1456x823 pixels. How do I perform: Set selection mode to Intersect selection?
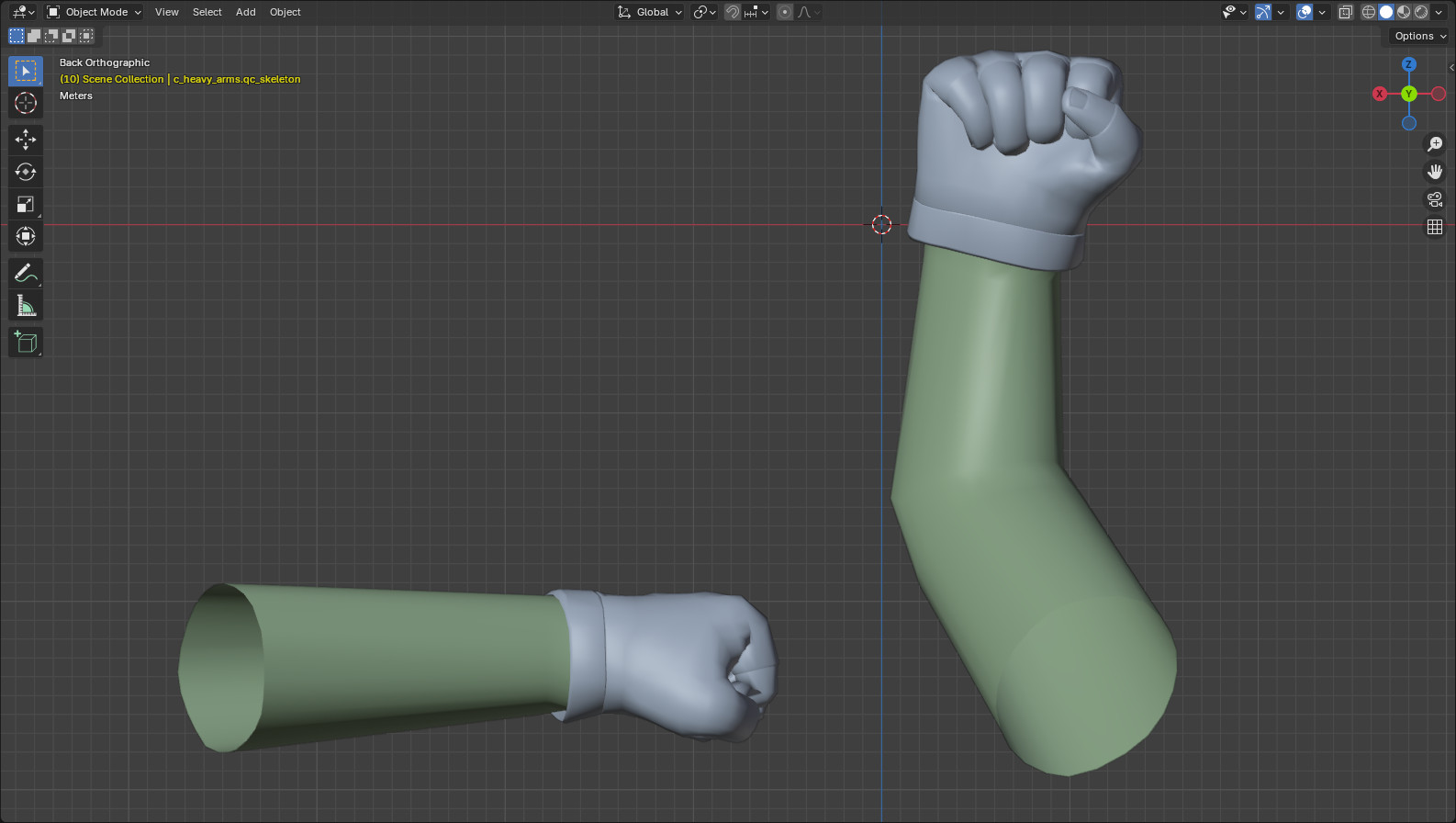[86, 36]
